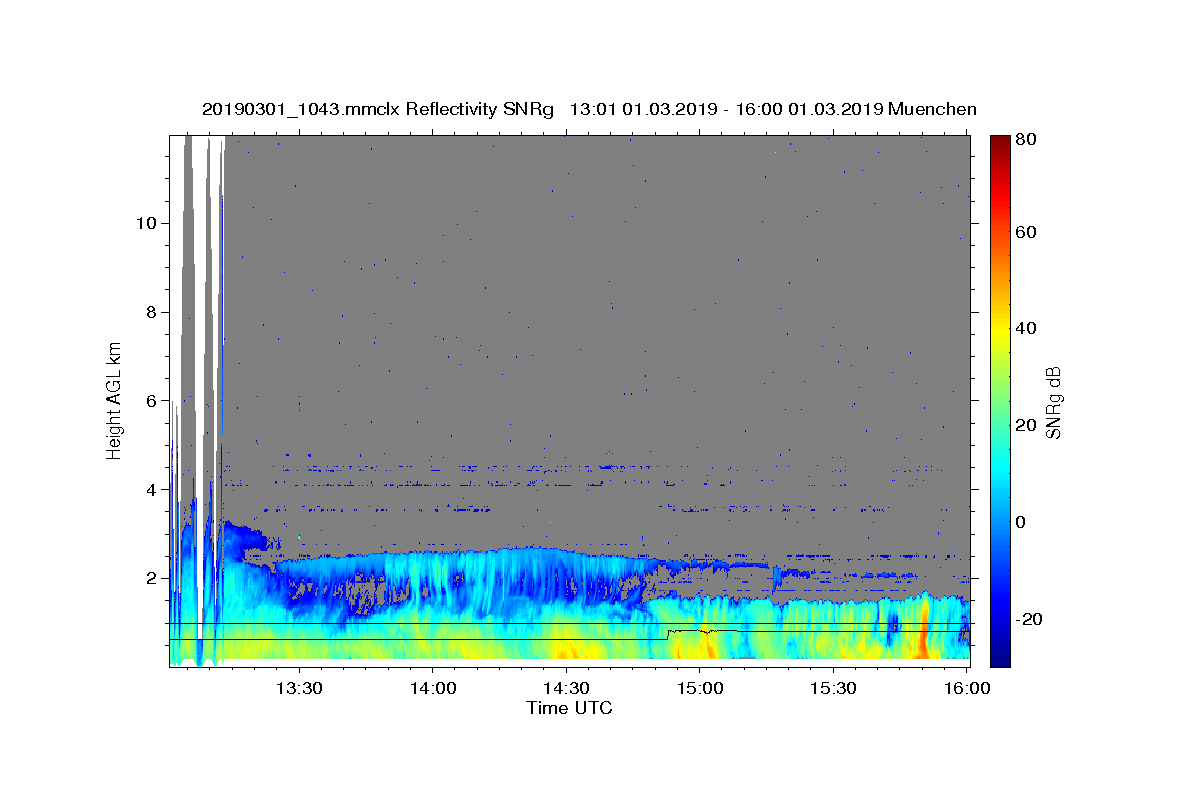The height and width of the screenshot is (800, 1200).
Task: Click the 'SNRg dB' colorbar label
Action: [x=1053, y=402]
